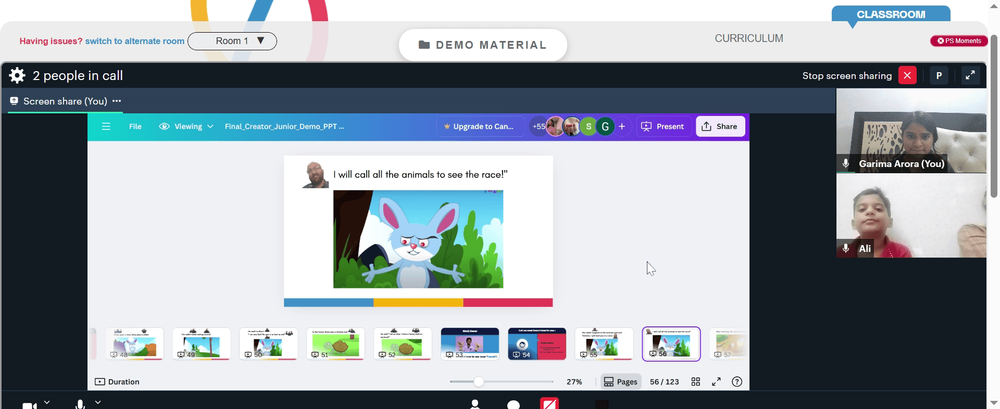
Task: Click the red X to stop sharing
Action: tap(907, 75)
